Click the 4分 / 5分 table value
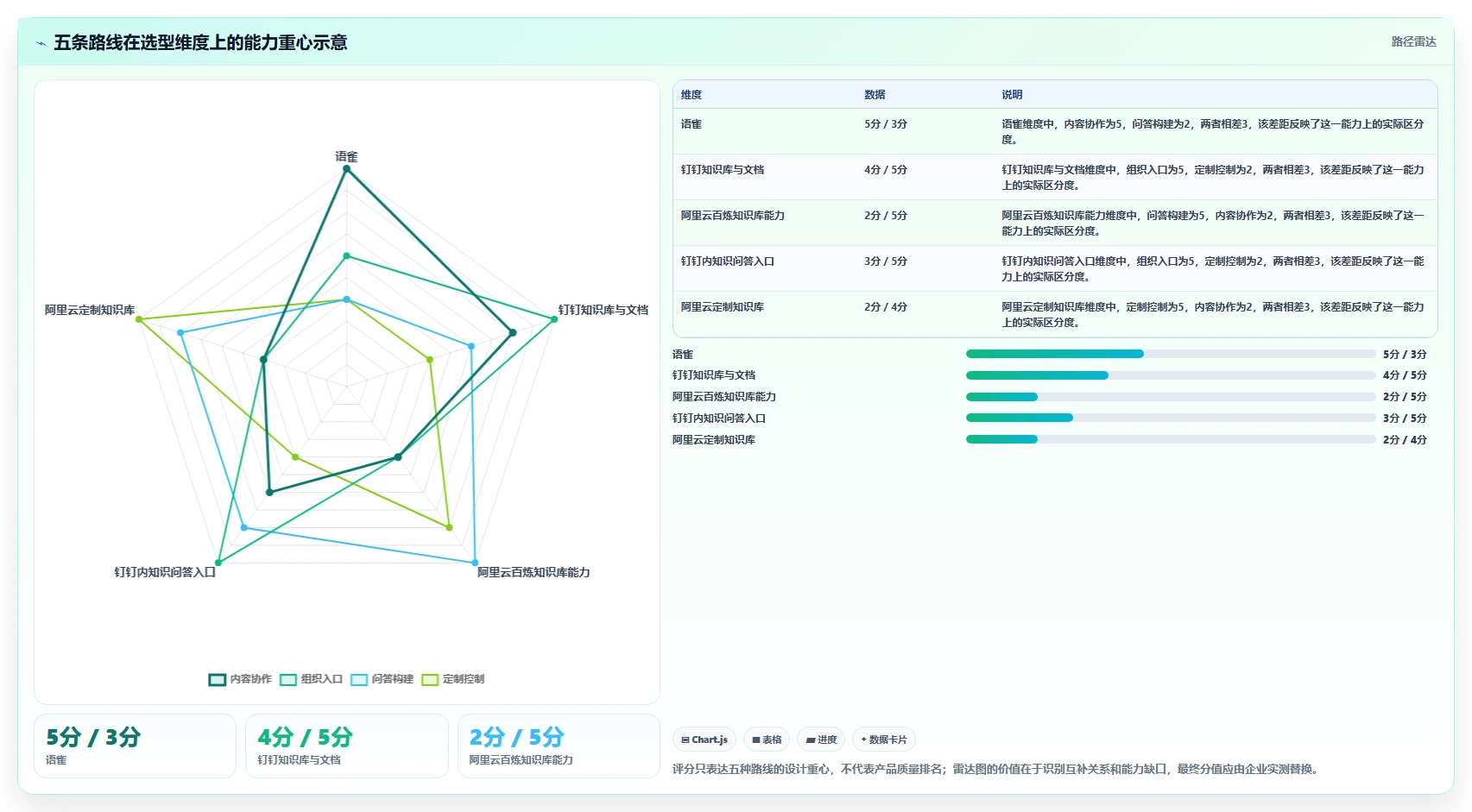 pos(886,170)
